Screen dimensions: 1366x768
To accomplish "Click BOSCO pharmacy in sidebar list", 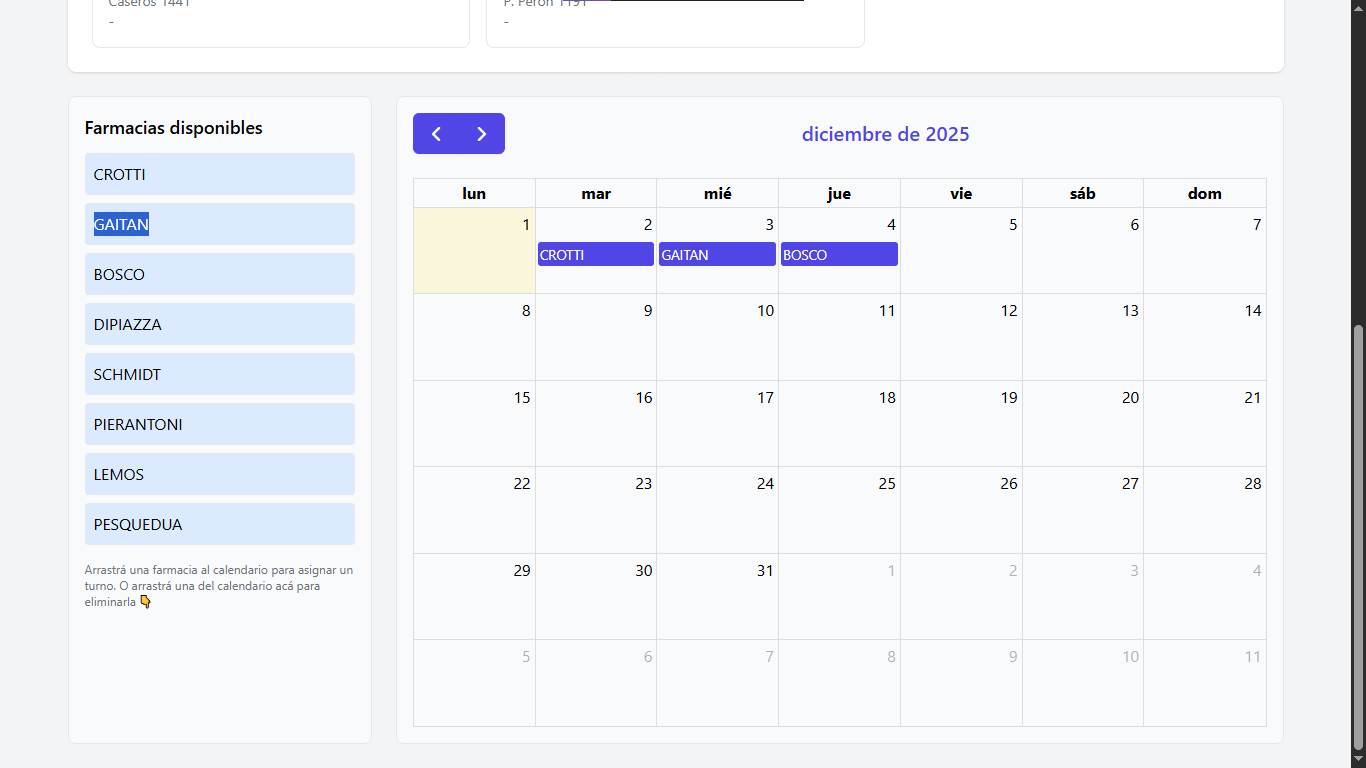I will [219, 274].
